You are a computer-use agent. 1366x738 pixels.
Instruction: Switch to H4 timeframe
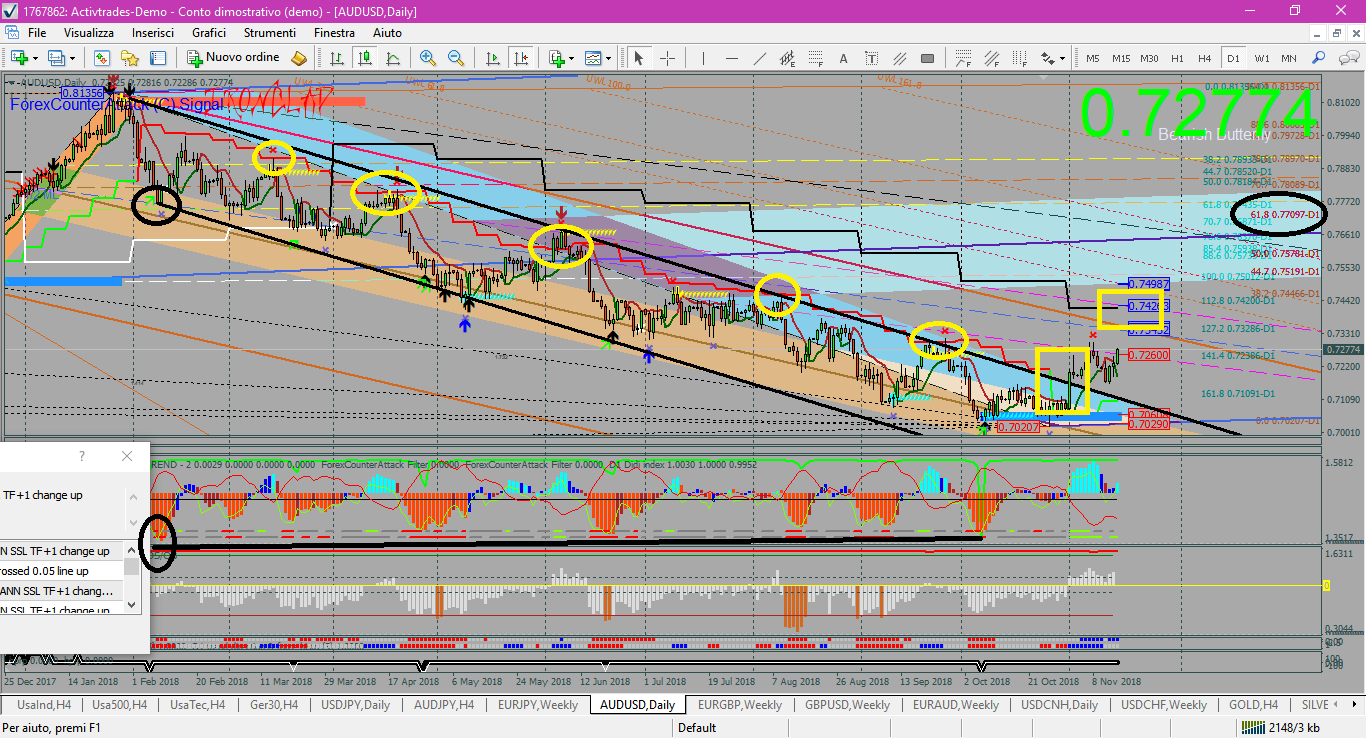[1205, 58]
